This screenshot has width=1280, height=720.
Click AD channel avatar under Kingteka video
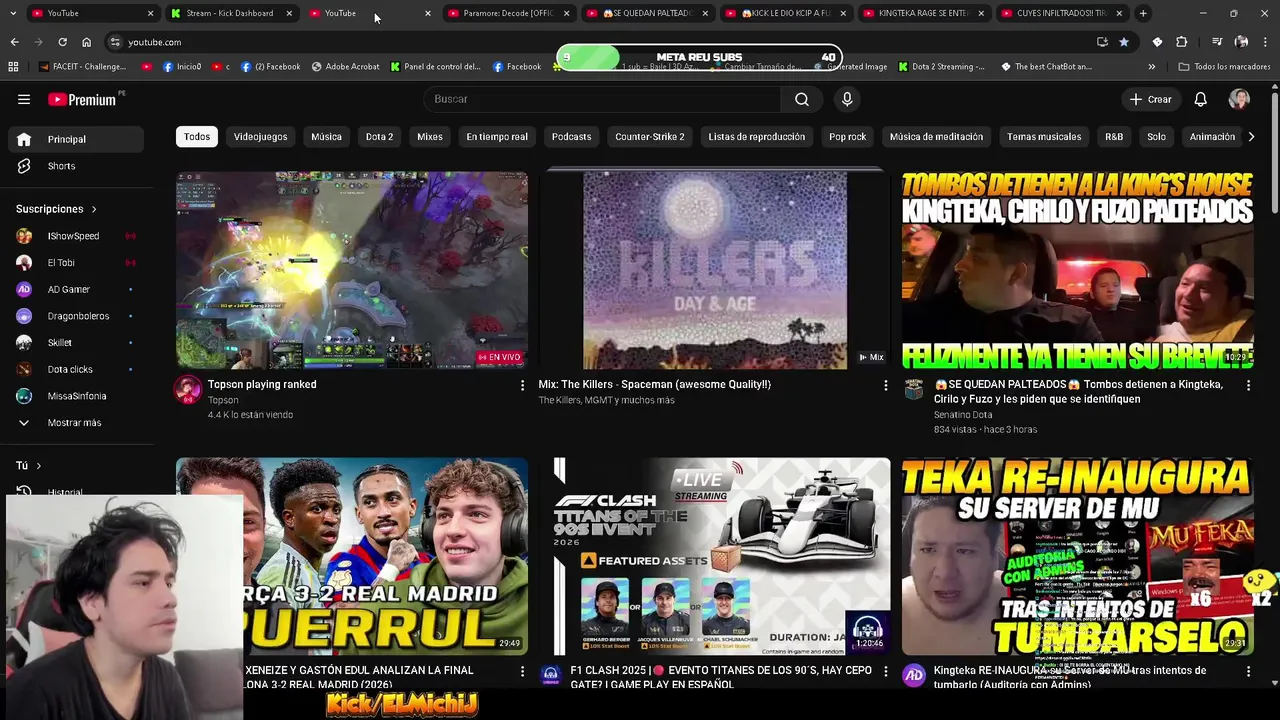coord(914,676)
